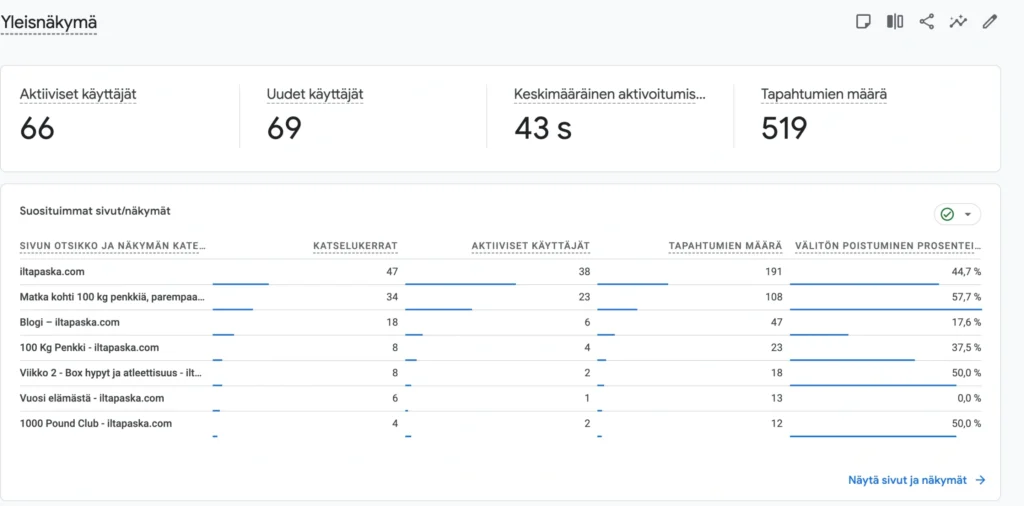Click the 0,0 % bounce rate cell
This screenshot has width=1024, height=506.
[968, 398]
